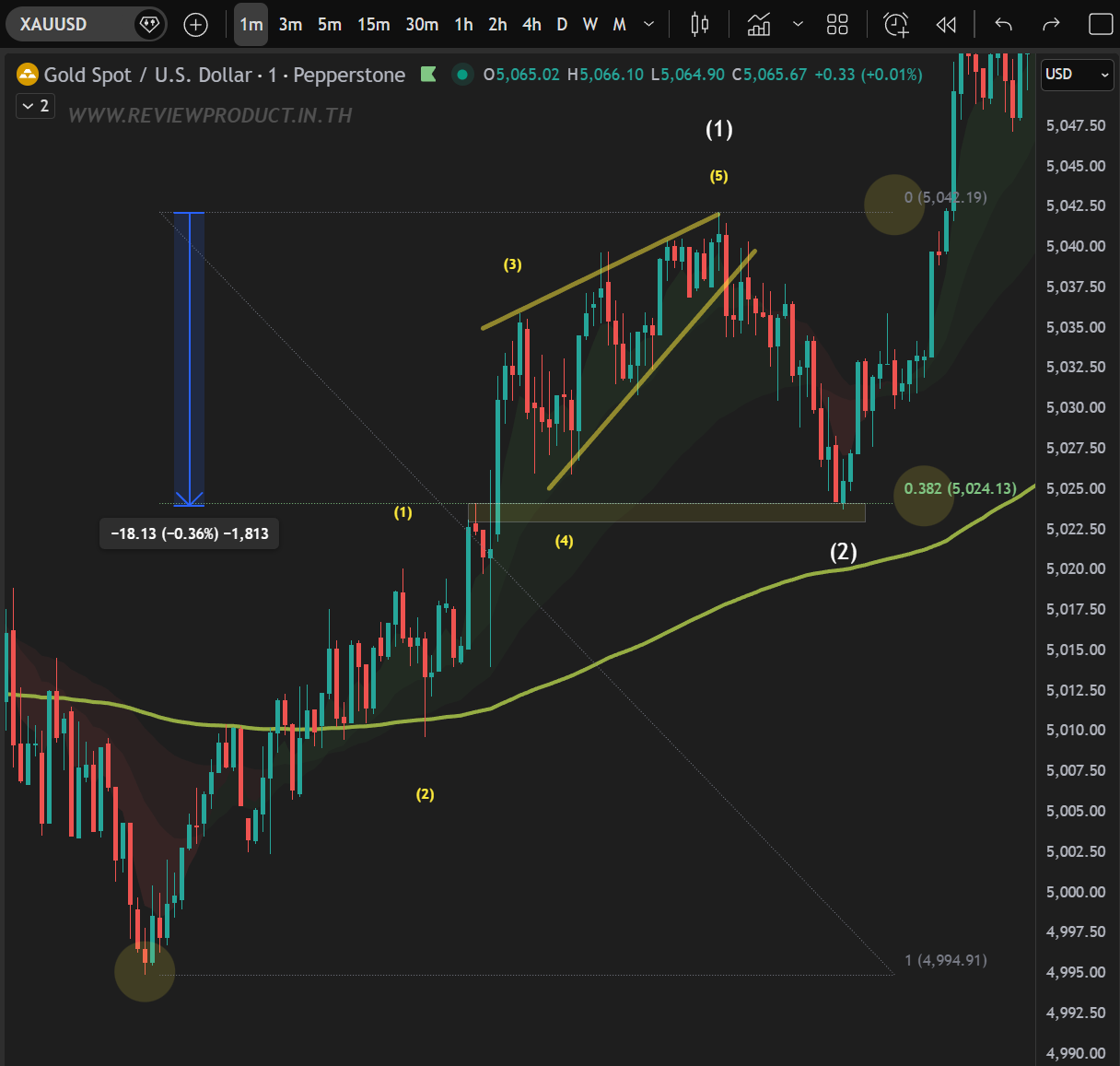The height and width of the screenshot is (1066, 1120).
Task: Switch to the 4h timeframe
Action: (x=531, y=25)
